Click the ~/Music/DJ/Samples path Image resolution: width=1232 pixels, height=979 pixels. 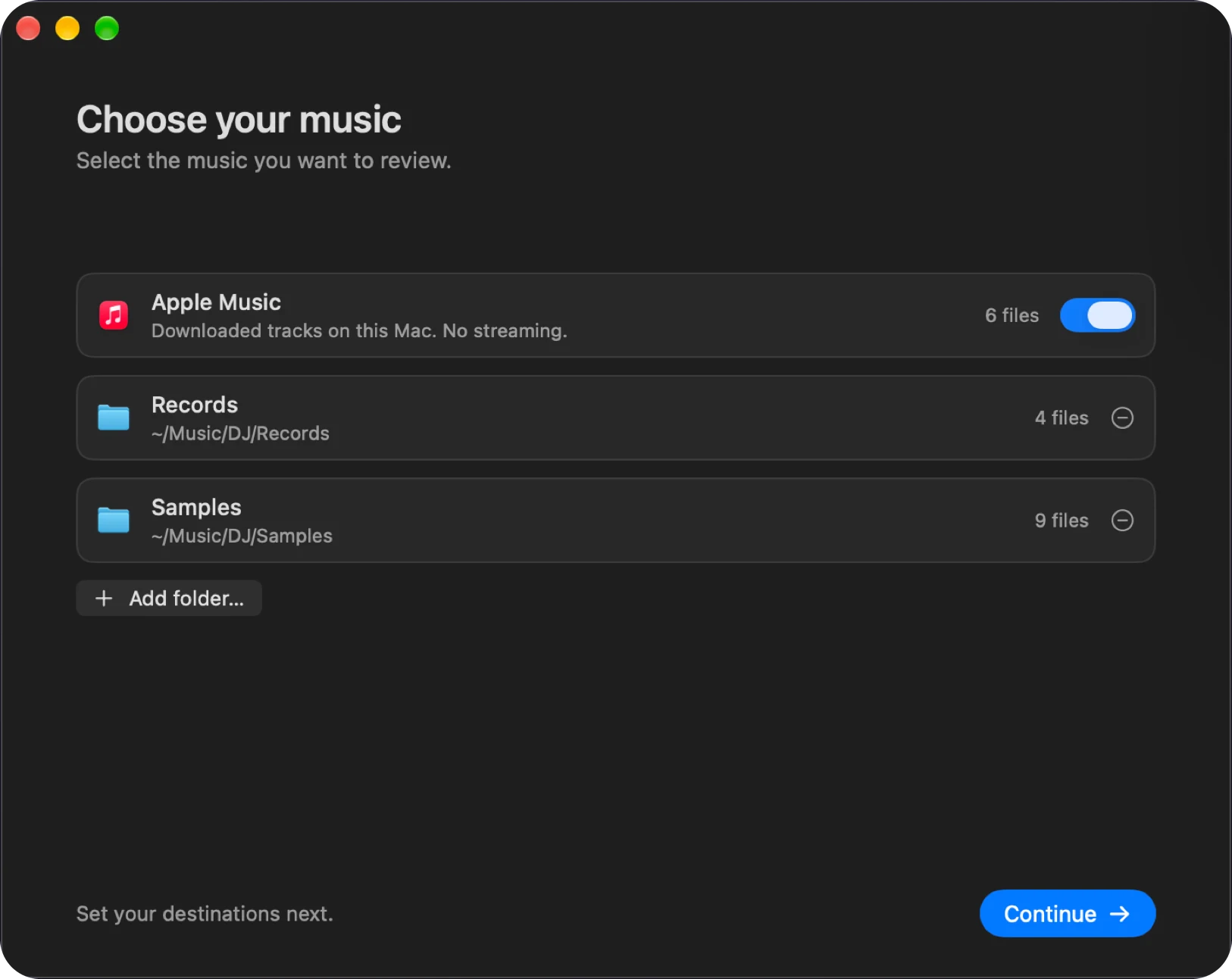coord(242,536)
